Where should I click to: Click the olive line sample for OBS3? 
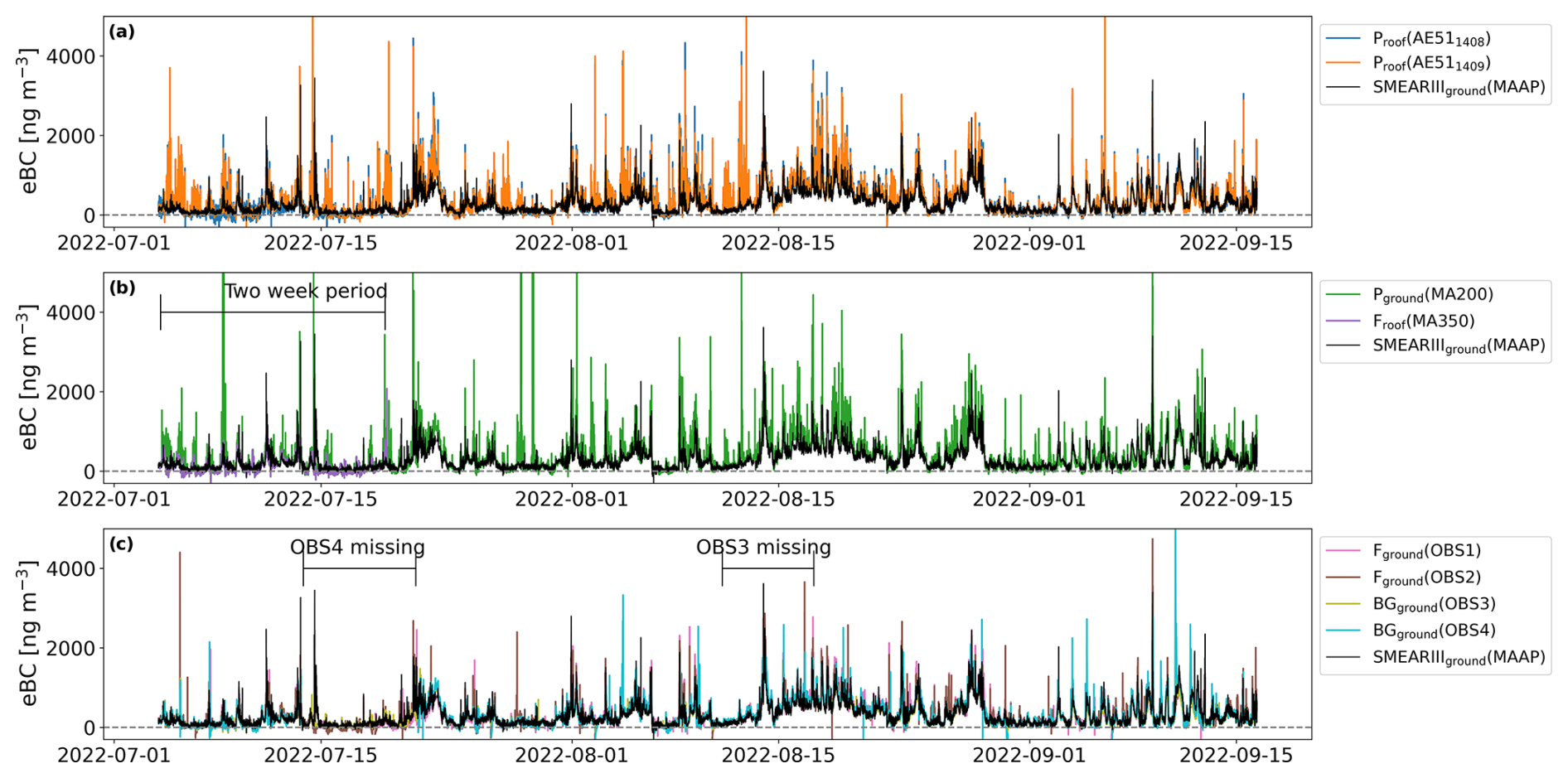[x=1343, y=603]
